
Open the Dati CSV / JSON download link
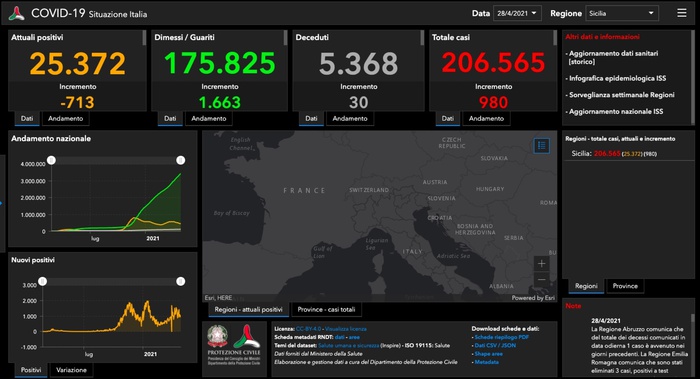[495, 345]
